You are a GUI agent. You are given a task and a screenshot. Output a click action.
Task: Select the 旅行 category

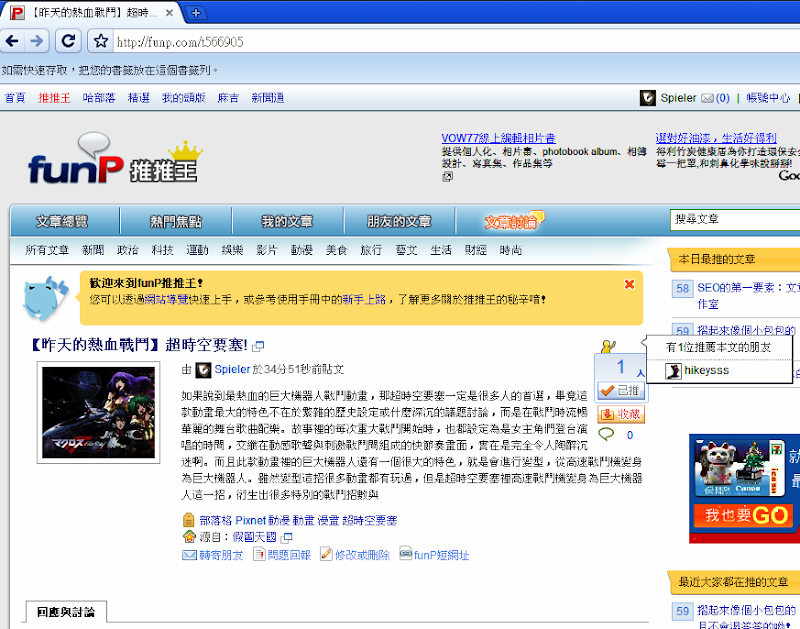pyautogui.click(x=371, y=250)
